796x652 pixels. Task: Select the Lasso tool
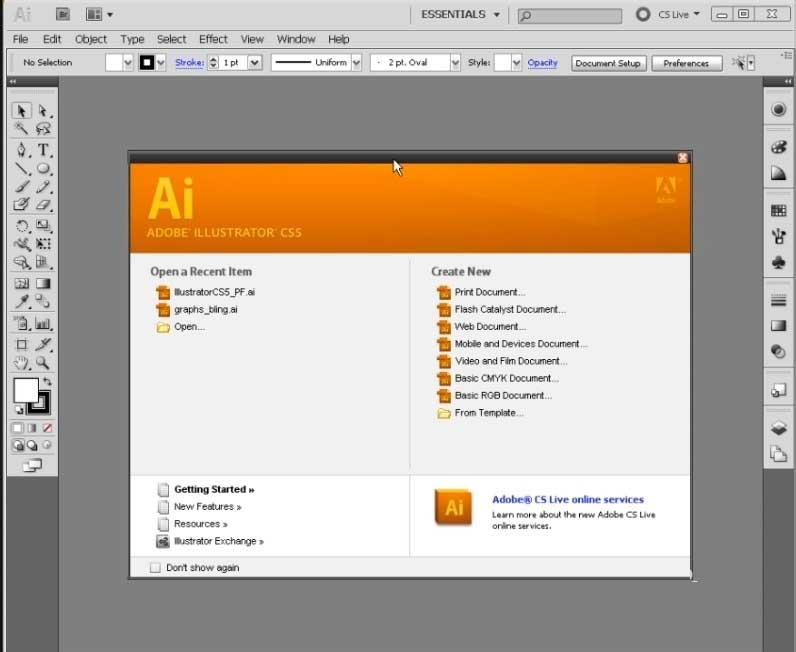click(x=43, y=129)
